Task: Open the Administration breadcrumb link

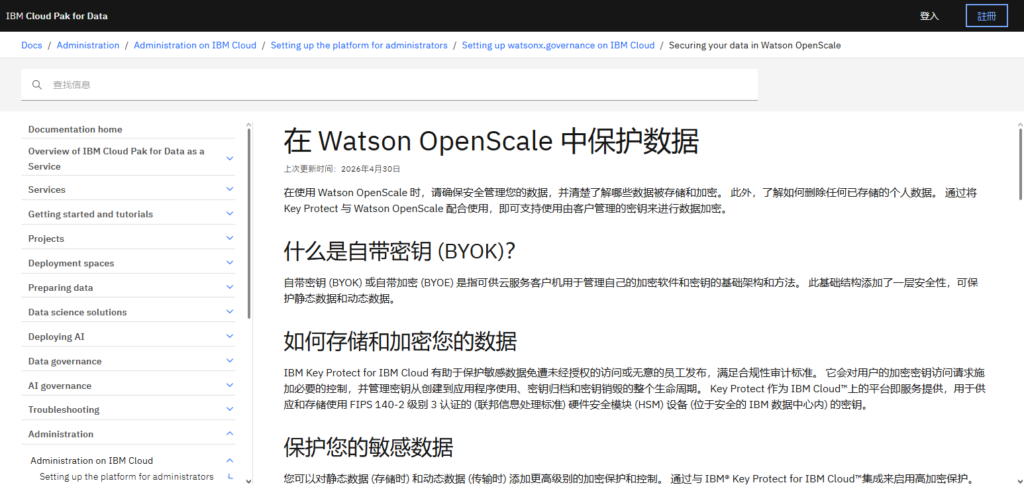Action: (x=88, y=46)
